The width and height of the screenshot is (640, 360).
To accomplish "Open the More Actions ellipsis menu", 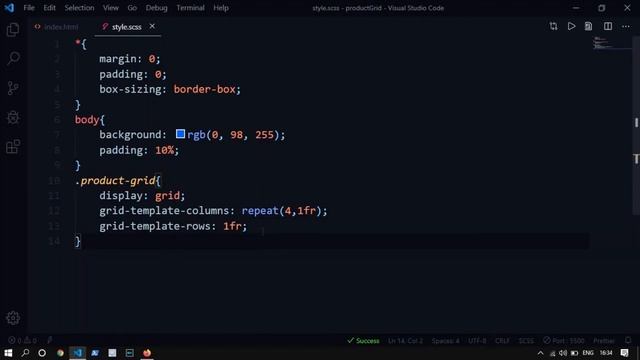I will click(626, 27).
